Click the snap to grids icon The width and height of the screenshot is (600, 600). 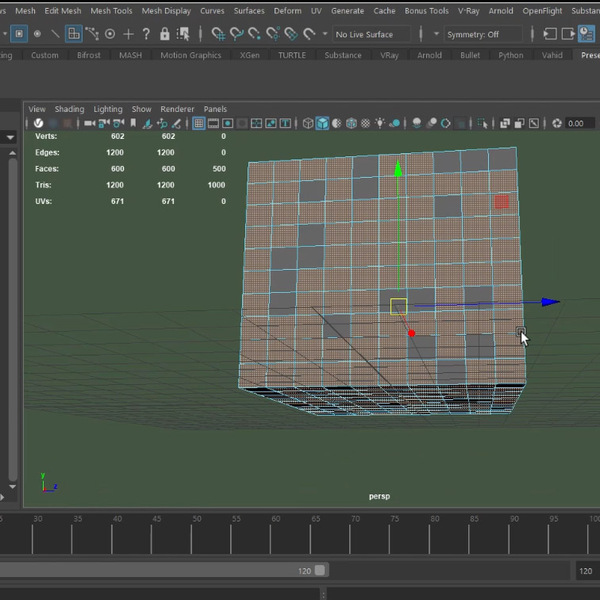pos(217,34)
